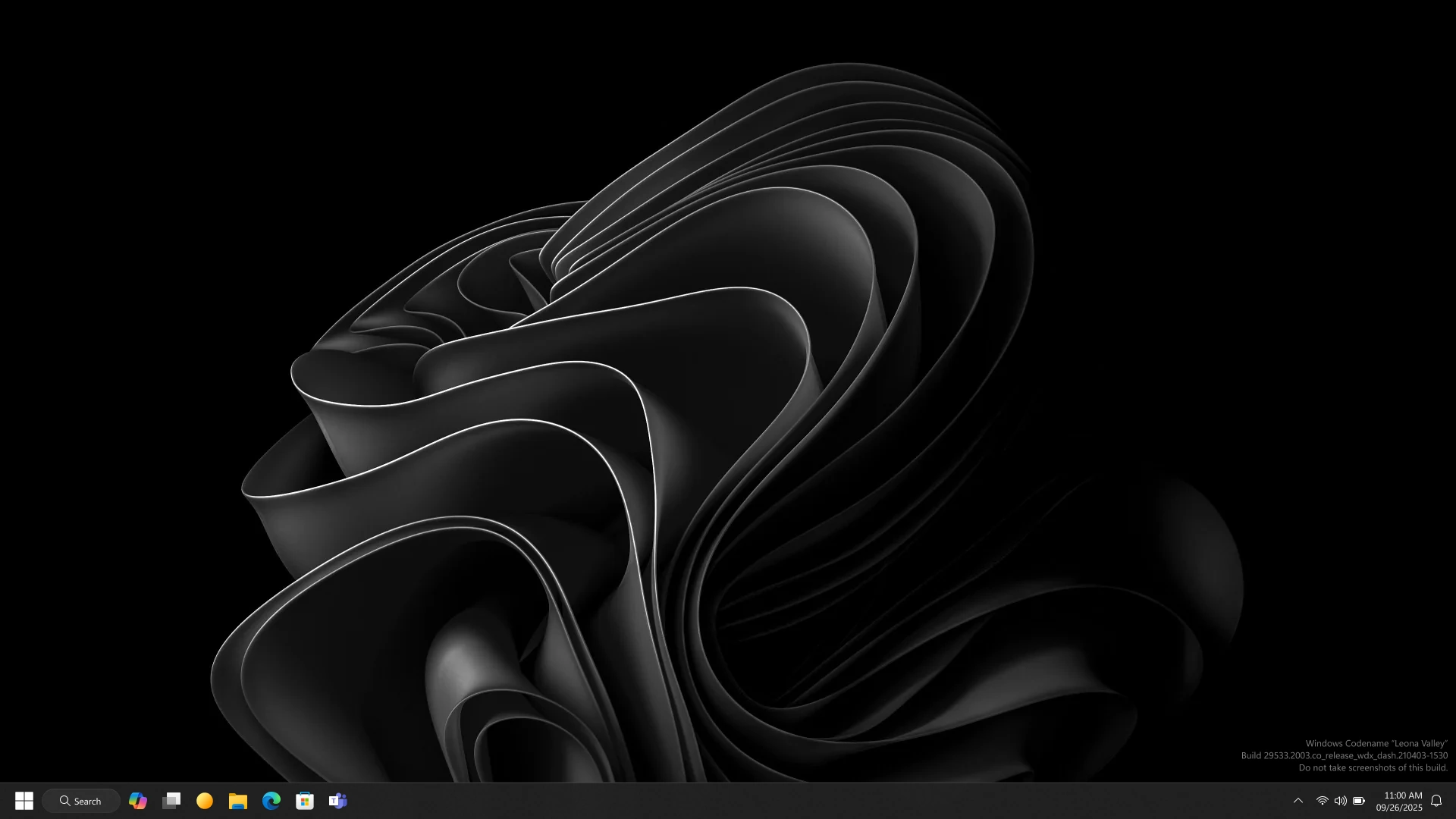Image resolution: width=1456 pixels, height=819 pixels.
Task: Open Task View on the taskbar
Action: (171, 801)
